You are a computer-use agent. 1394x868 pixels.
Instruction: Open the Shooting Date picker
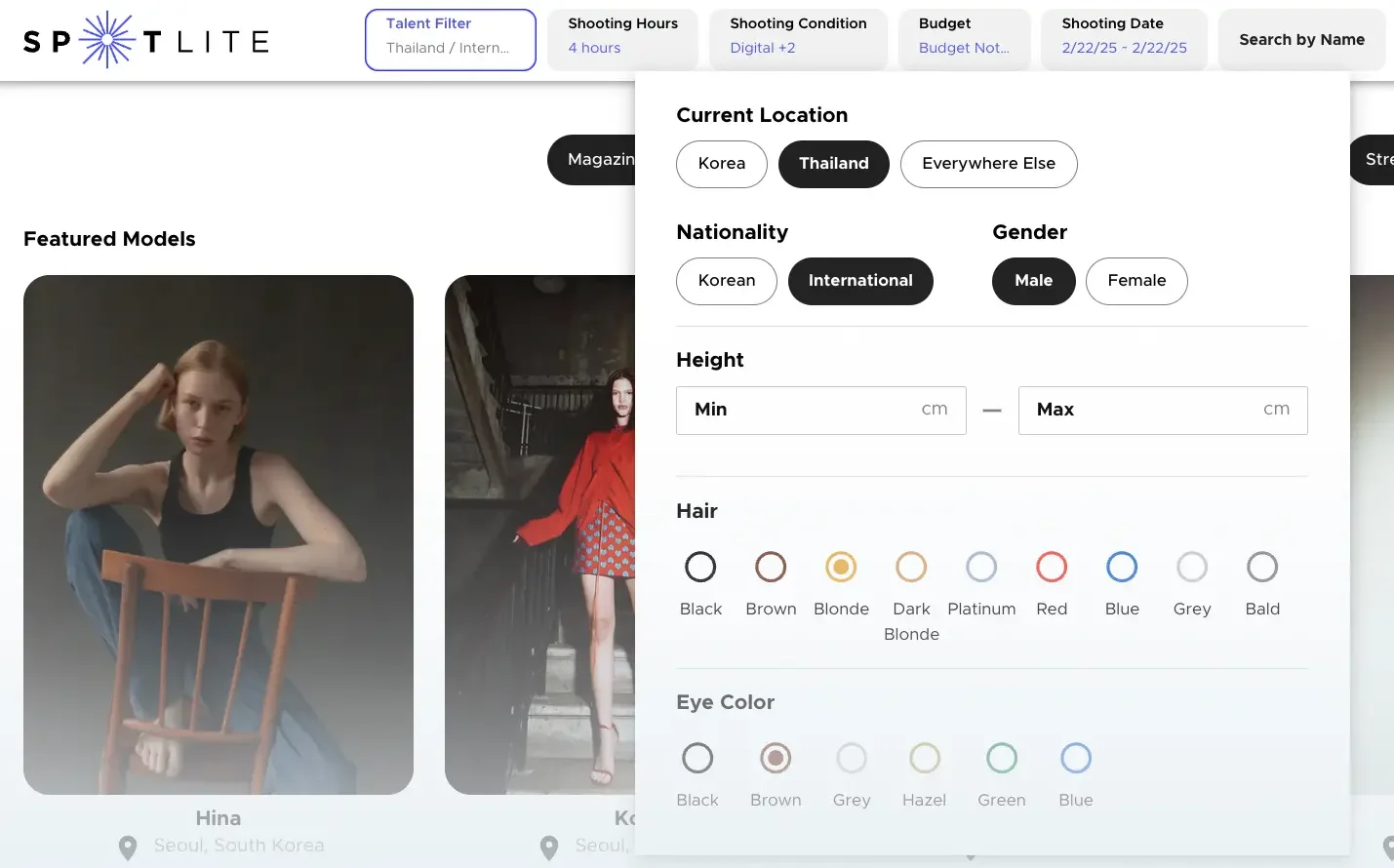tap(1124, 40)
